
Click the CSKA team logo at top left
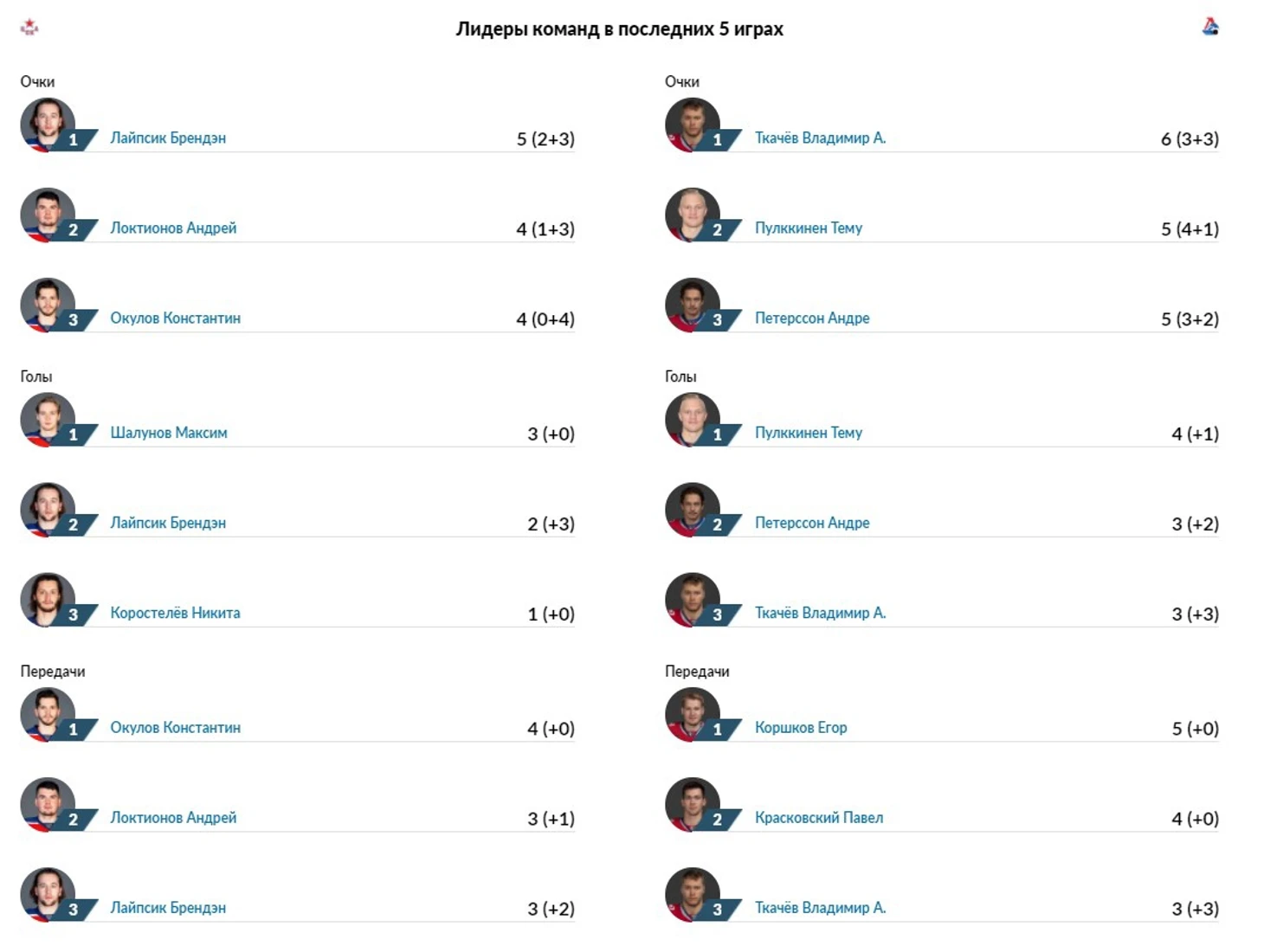tap(29, 27)
